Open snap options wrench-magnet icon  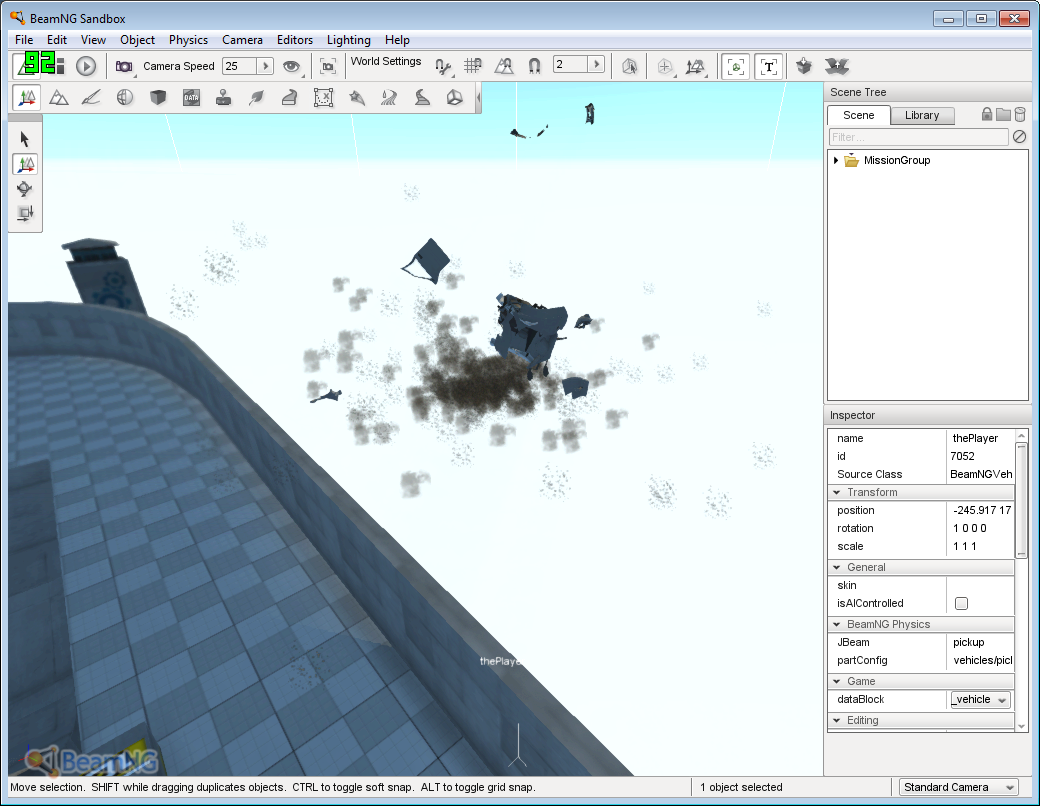(443, 66)
